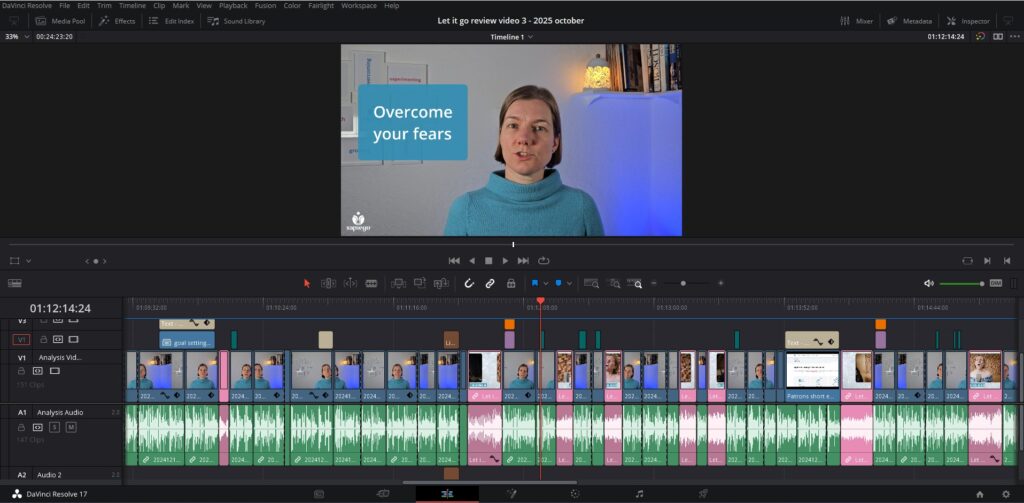The height and width of the screenshot is (503, 1024).
Task: Mute the A1 Analysis Audio track
Action: (71, 427)
